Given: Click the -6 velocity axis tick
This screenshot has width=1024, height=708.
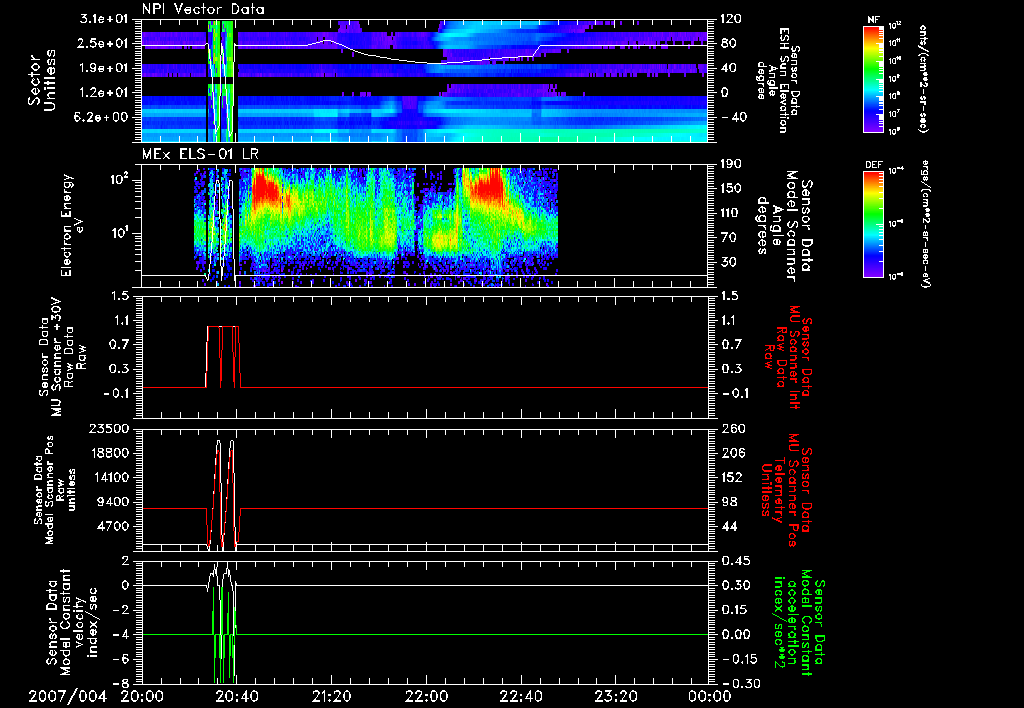Looking at the screenshot, I should [x=121, y=659].
